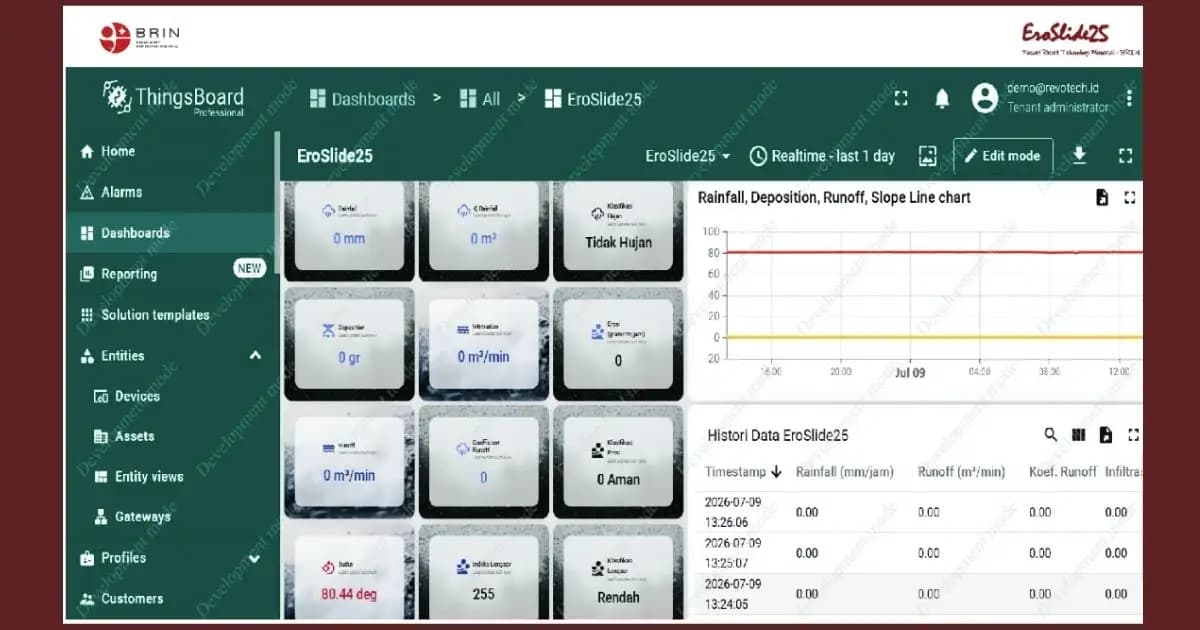The image size is (1200, 630).
Task: Click the NEW badge beside Reporting
Action: coord(249,268)
